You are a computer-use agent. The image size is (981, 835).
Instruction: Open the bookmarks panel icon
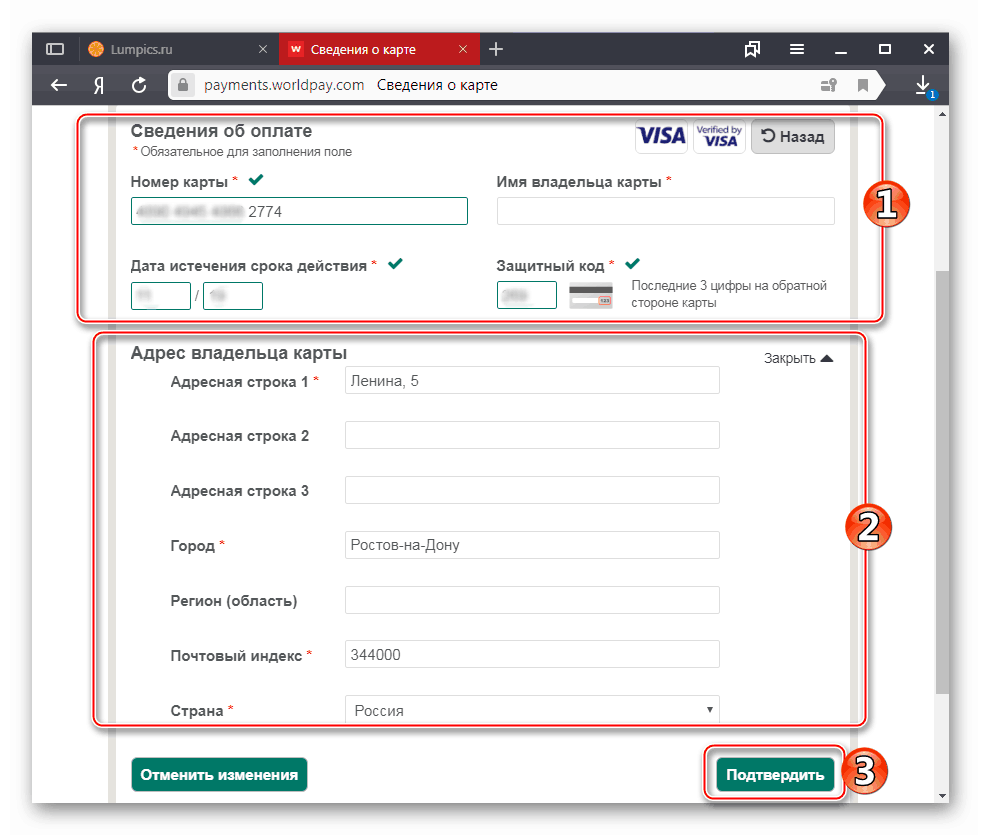pos(752,49)
